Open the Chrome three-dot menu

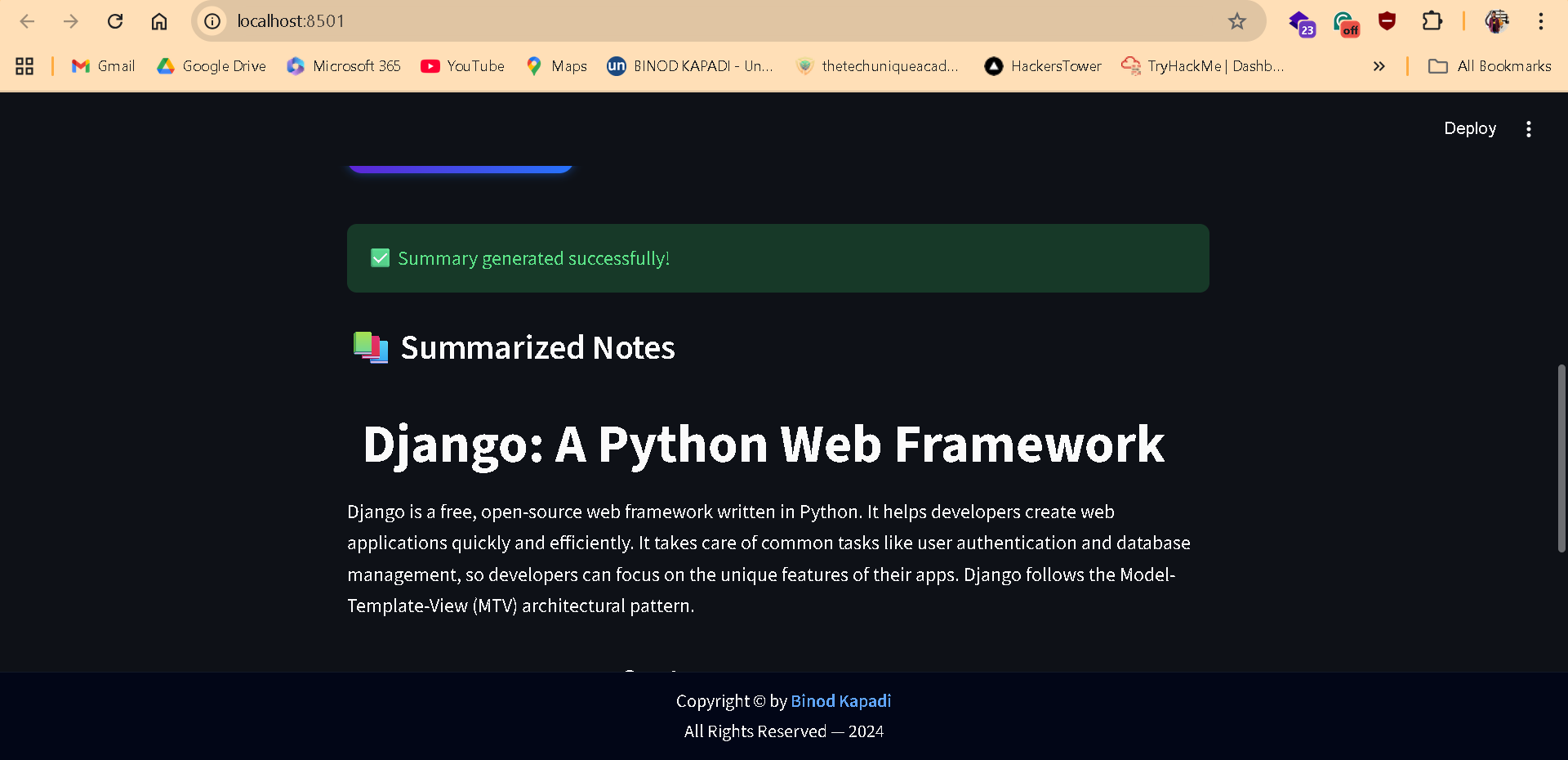point(1542,21)
